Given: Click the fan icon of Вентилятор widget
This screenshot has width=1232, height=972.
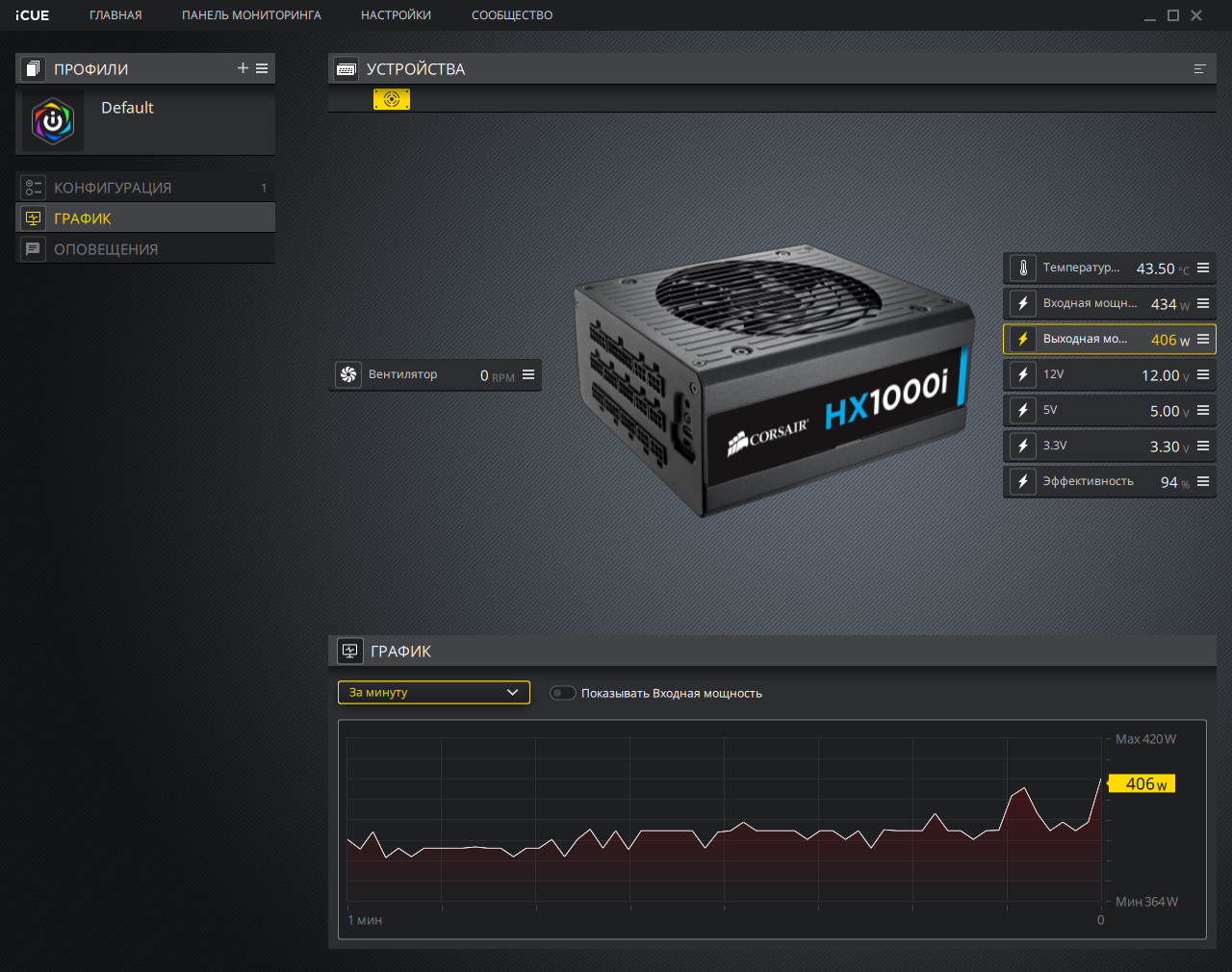Looking at the screenshot, I should click(x=348, y=374).
